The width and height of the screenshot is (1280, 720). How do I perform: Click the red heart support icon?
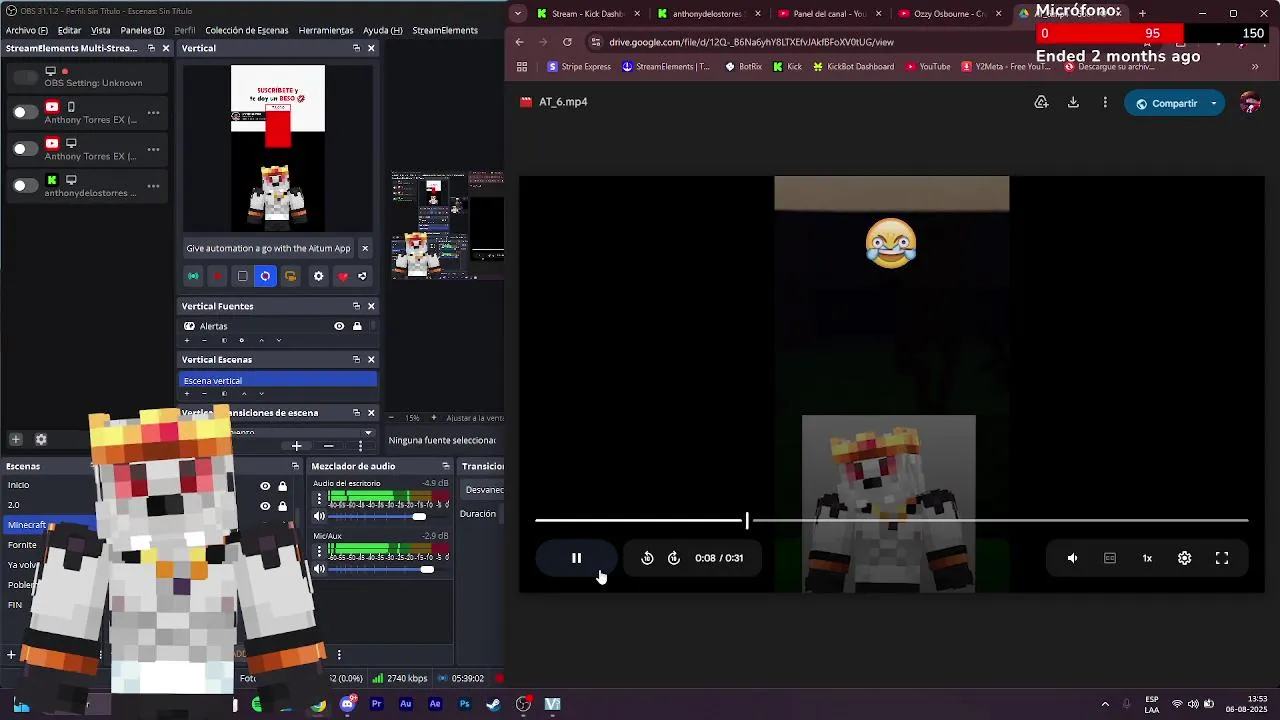(343, 276)
